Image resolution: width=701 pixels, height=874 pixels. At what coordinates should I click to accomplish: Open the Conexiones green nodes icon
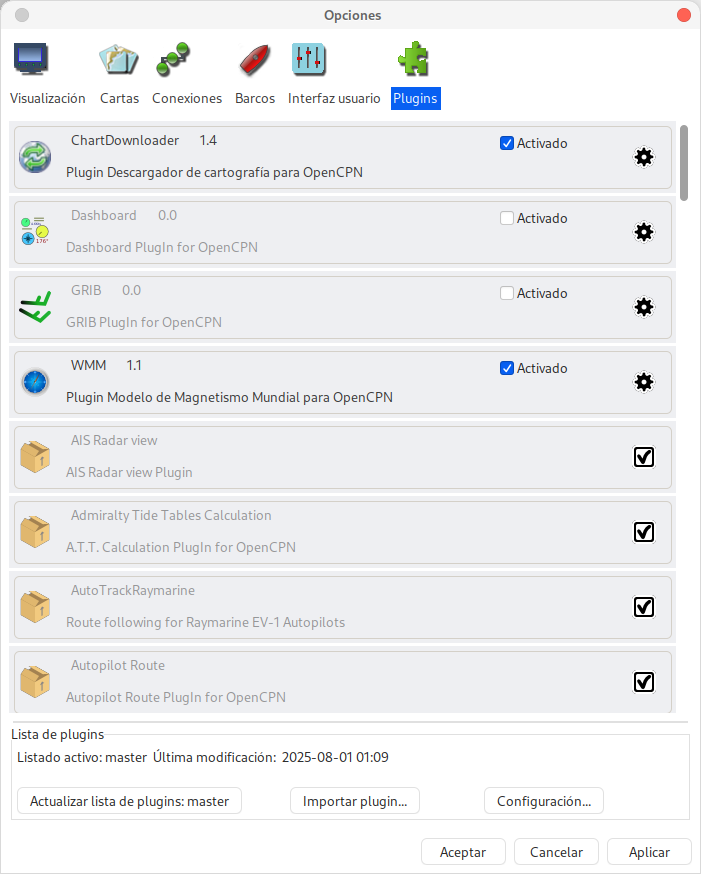tap(173, 59)
